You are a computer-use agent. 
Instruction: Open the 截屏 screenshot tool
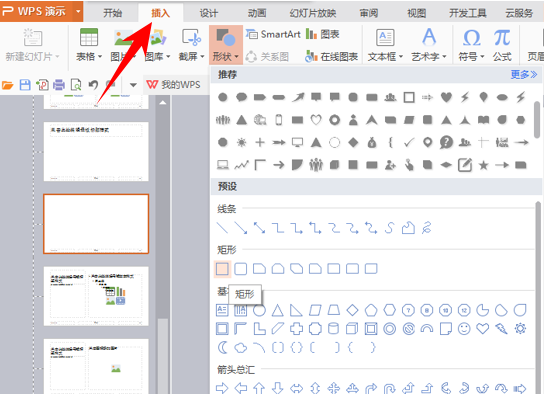pyautogui.click(x=191, y=44)
